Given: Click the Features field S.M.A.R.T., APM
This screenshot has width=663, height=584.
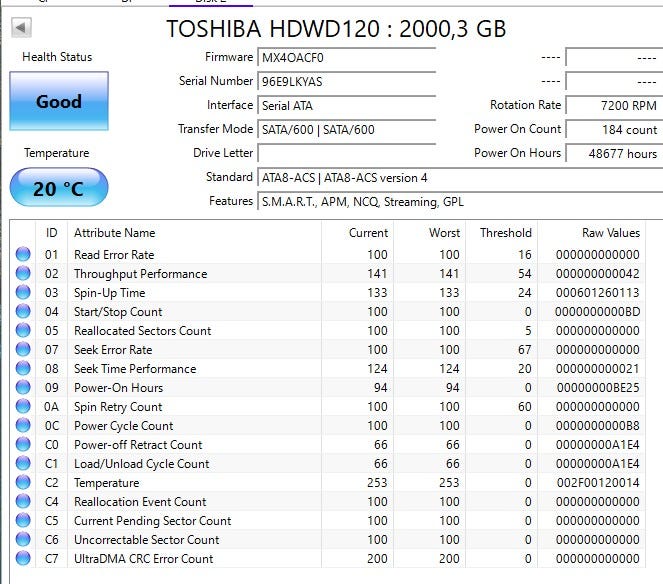Looking at the screenshot, I should (x=460, y=201).
